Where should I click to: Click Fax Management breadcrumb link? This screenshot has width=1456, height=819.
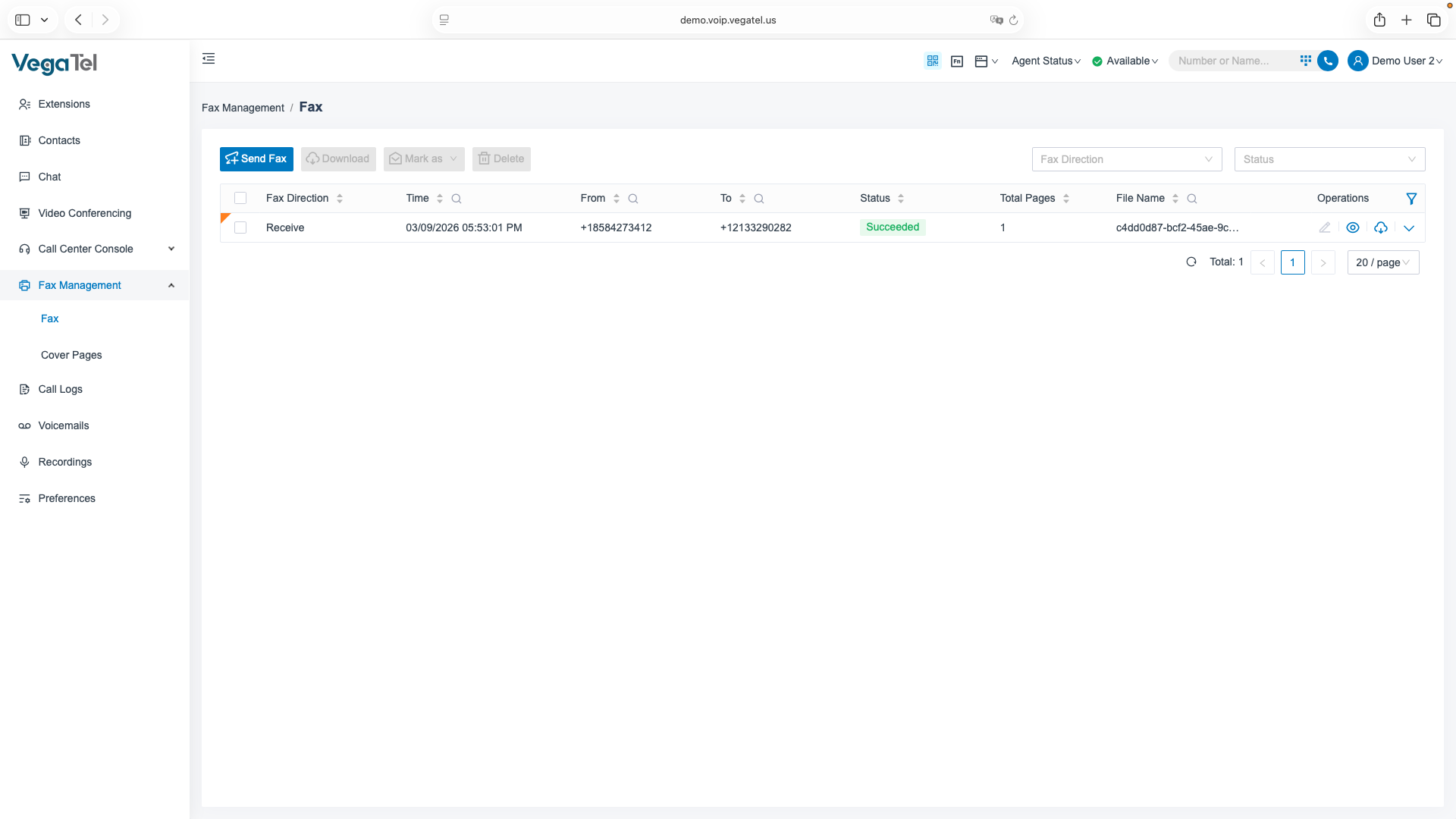(x=243, y=108)
